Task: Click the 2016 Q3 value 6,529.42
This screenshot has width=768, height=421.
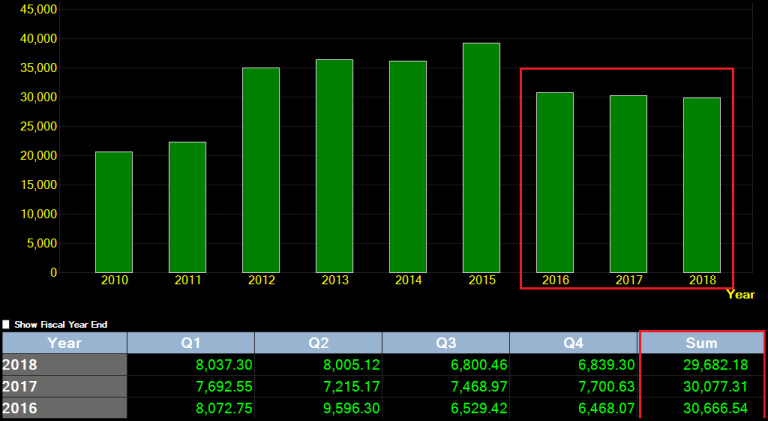Action: [x=479, y=408]
